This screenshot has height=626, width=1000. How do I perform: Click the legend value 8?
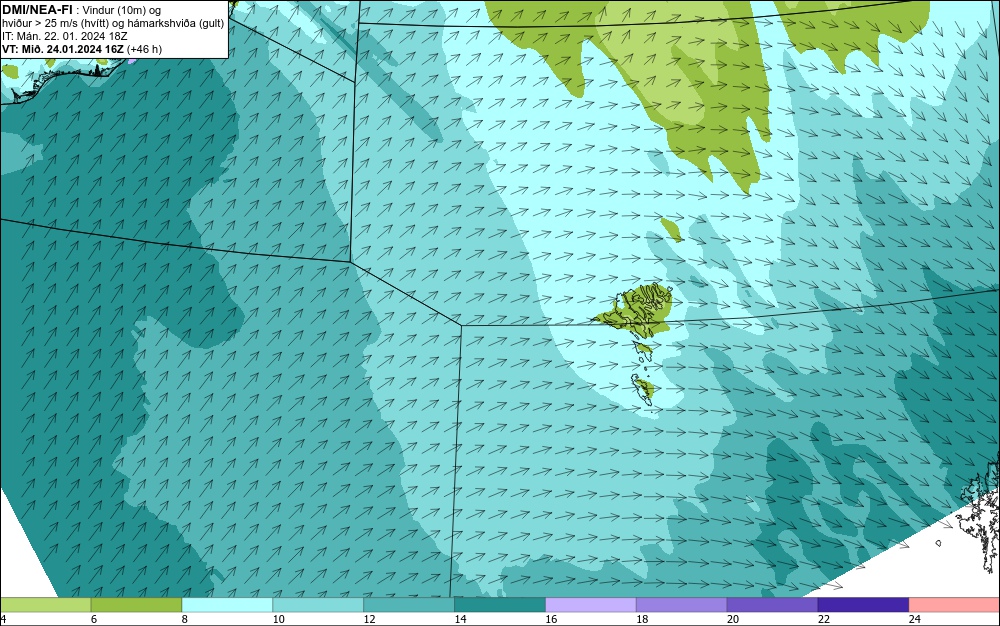(x=184, y=619)
